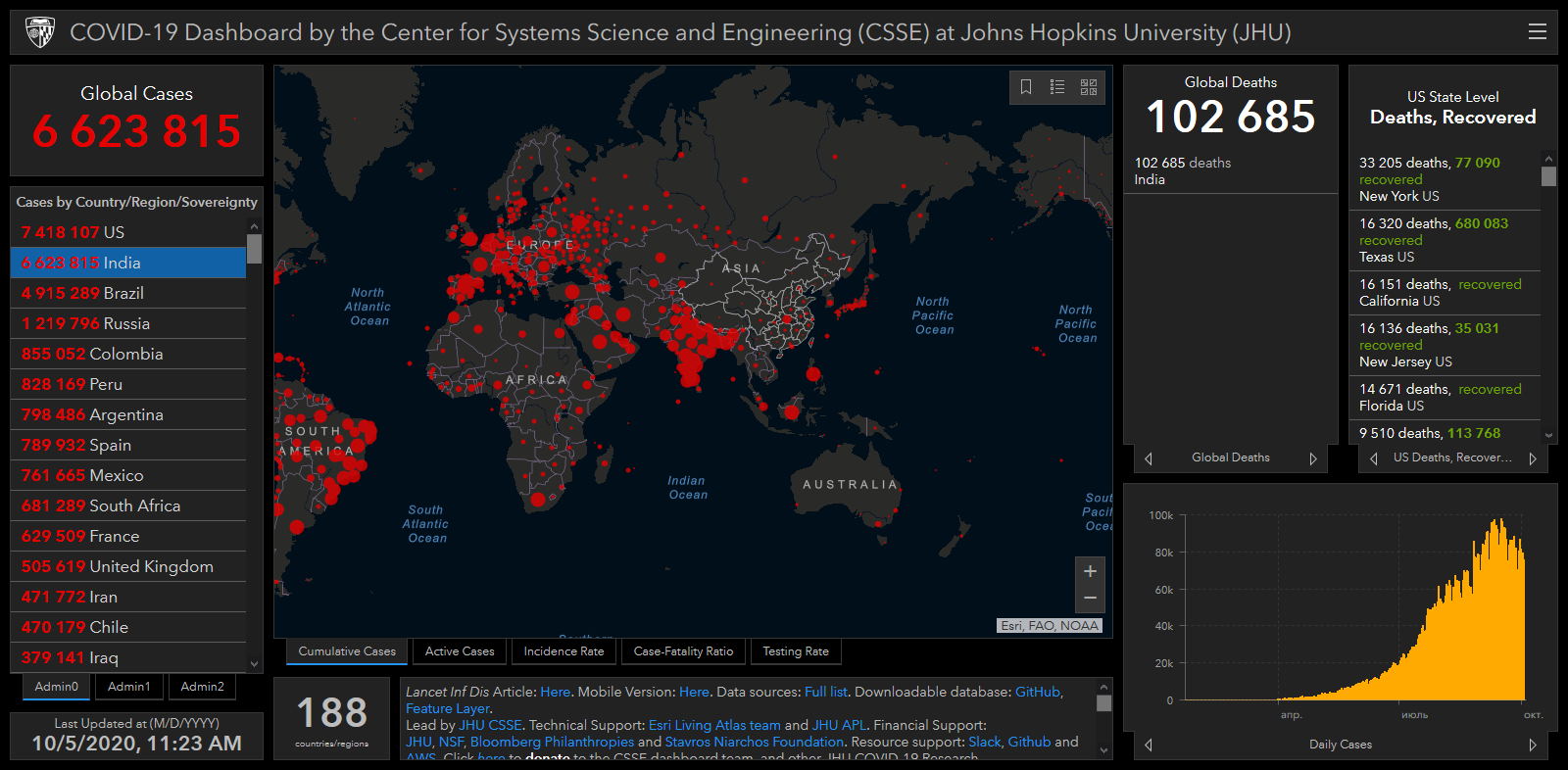Viewport: 1568px width, 770px height.
Task: Click the Johns Hopkins shield logo
Action: pyautogui.click(x=40, y=32)
